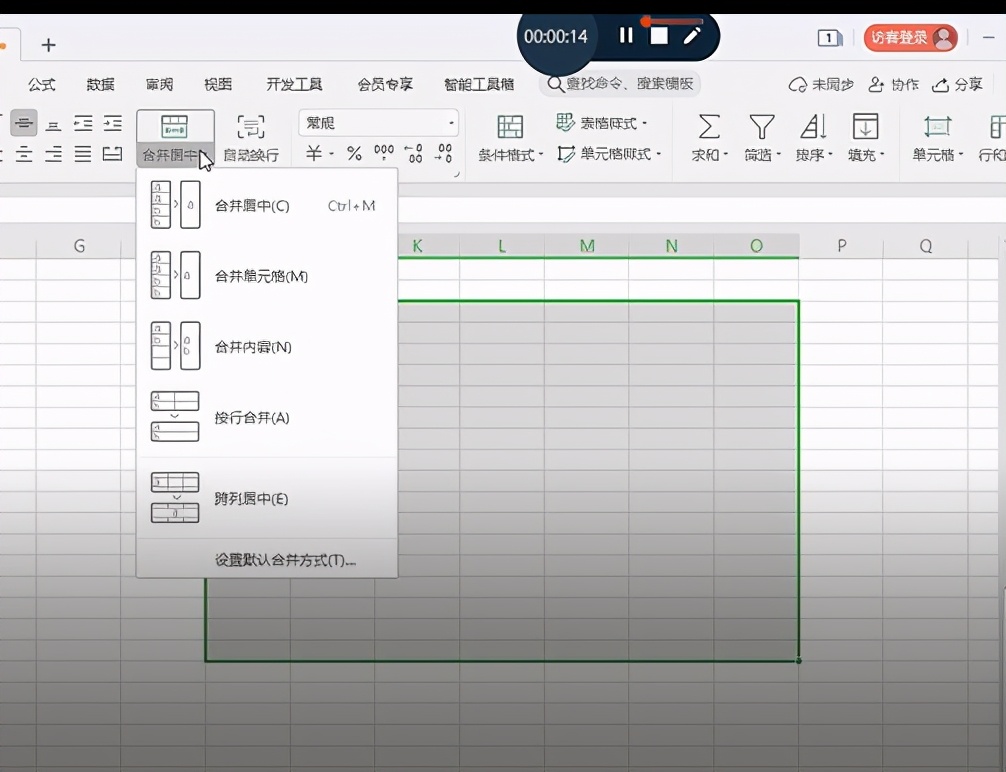Select the 按行合并(A) menu option
The height and width of the screenshot is (772, 1006).
click(267, 417)
